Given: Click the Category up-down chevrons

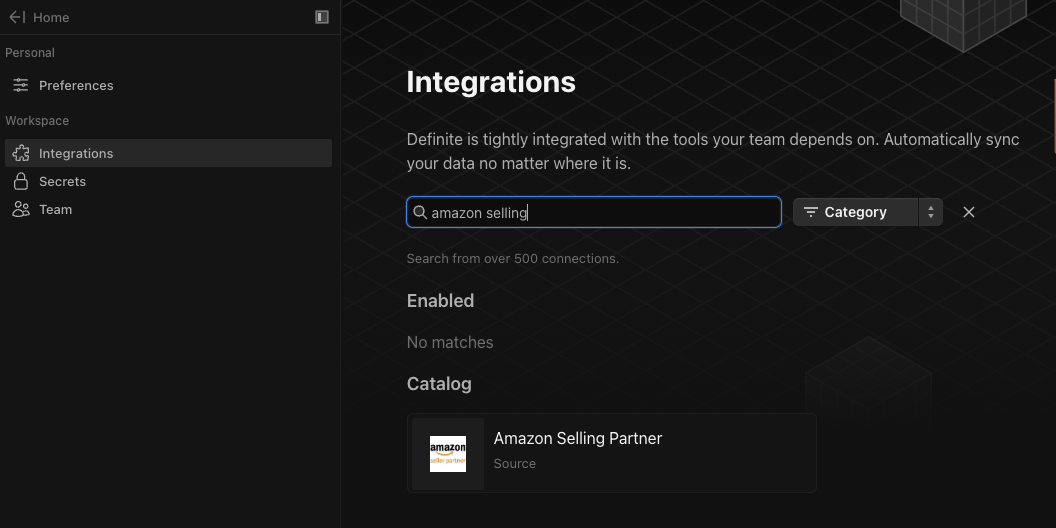Looking at the screenshot, I should coord(931,212).
